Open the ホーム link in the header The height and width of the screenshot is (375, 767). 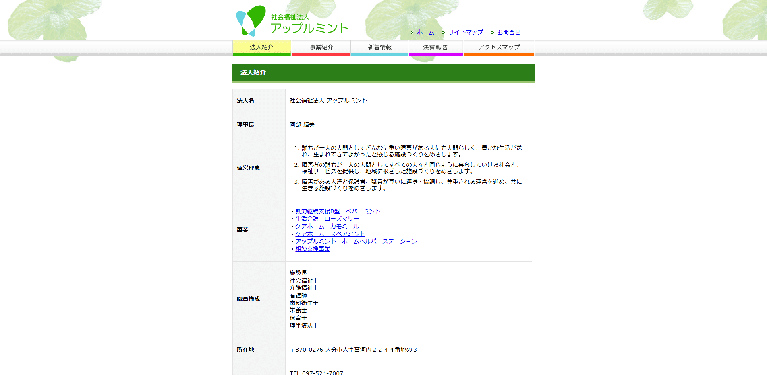tap(425, 32)
